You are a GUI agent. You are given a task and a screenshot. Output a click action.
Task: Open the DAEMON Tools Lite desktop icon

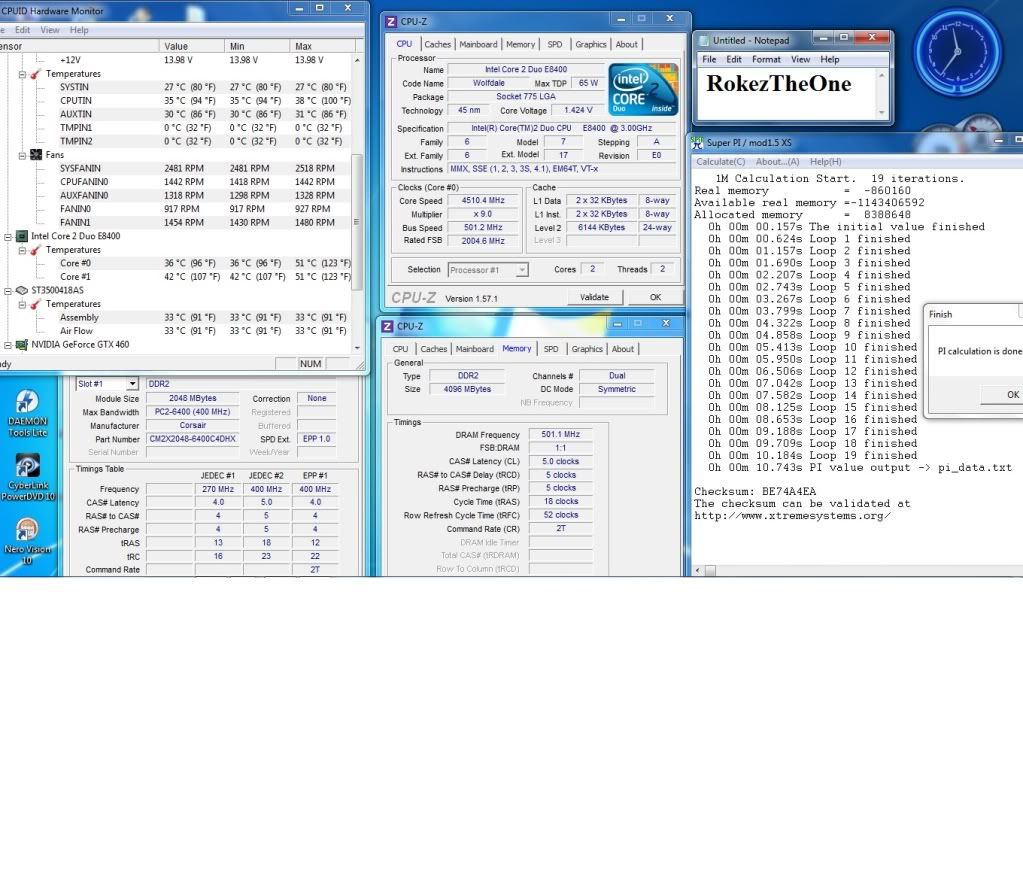tap(27, 412)
